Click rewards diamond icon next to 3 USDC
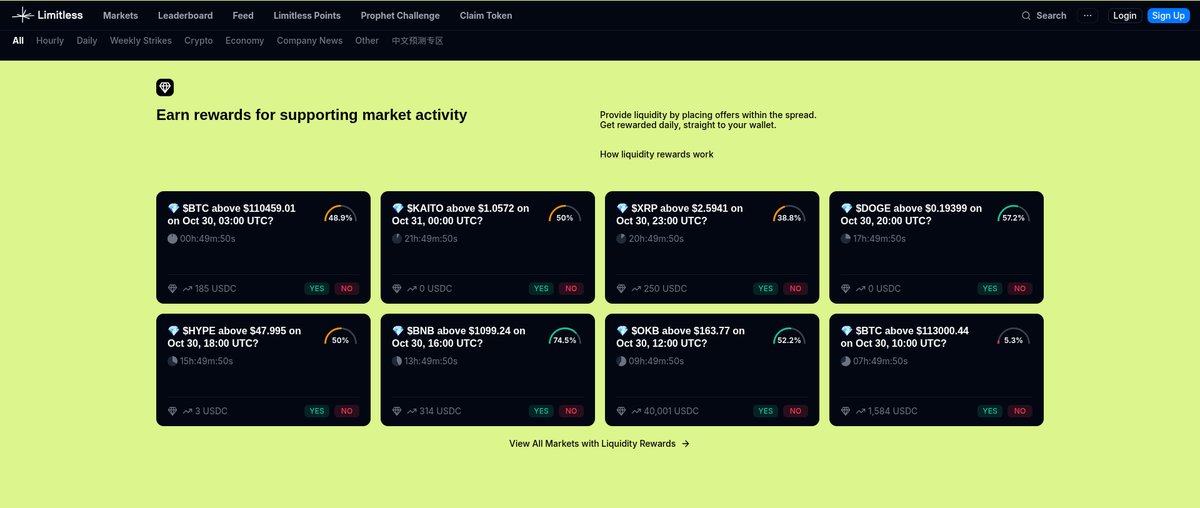The width and height of the screenshot is (1200, 508). (x=173, y=411)
